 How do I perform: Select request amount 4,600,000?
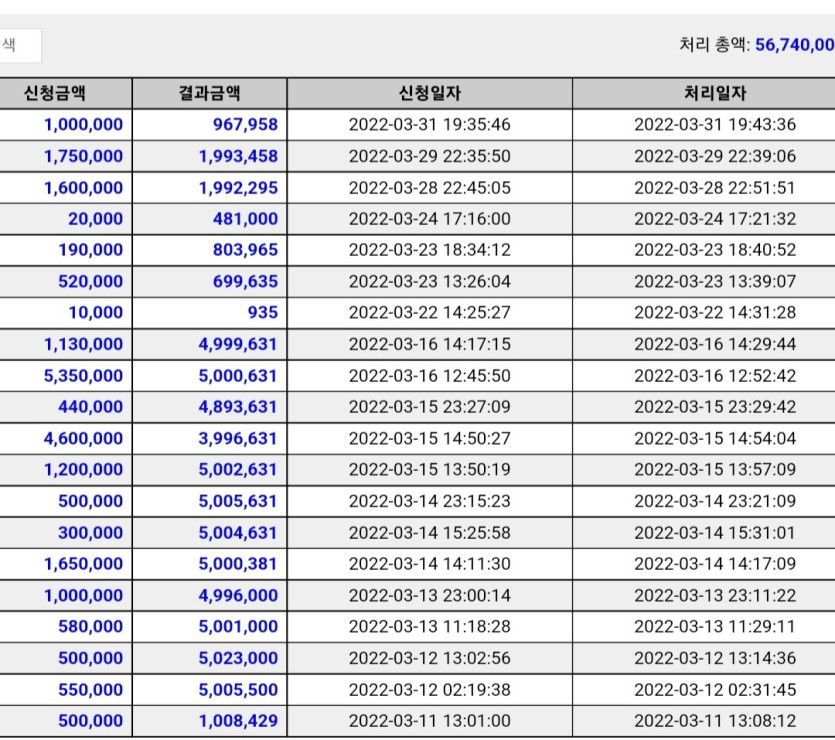coord(83,439)
